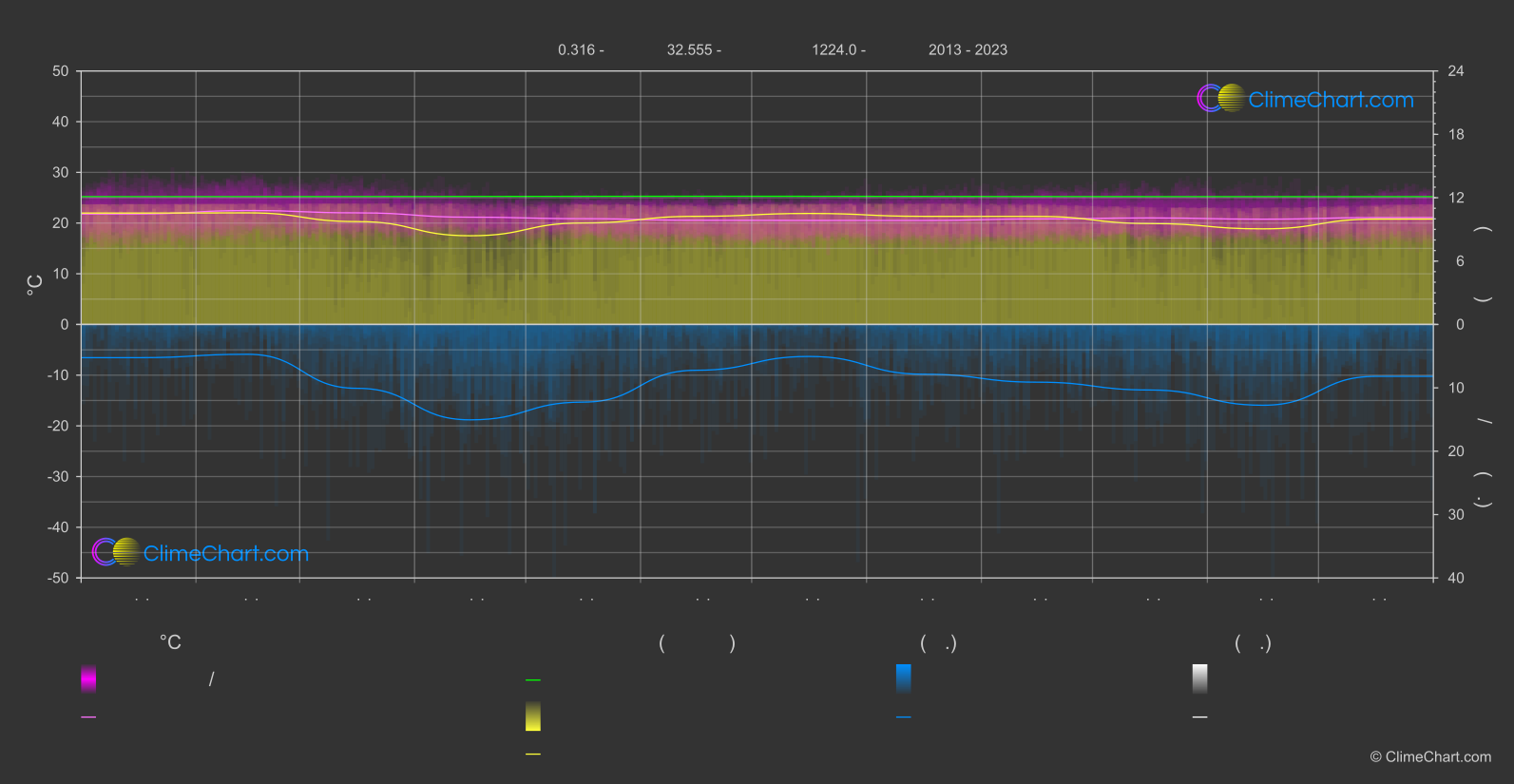Click the green line legend marker
1514x784 pixels.
533,680
